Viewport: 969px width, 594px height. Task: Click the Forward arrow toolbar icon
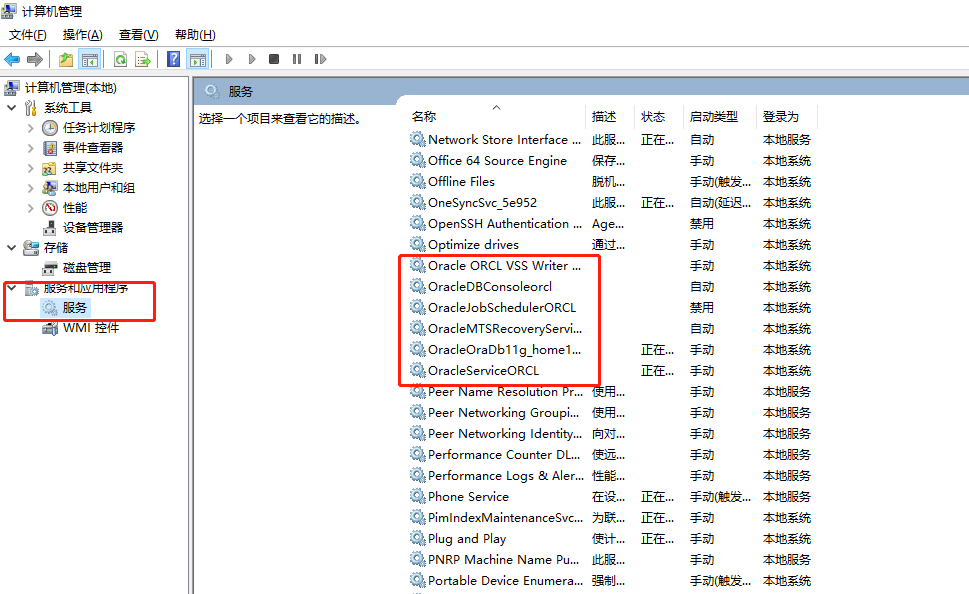pos(35,59)
